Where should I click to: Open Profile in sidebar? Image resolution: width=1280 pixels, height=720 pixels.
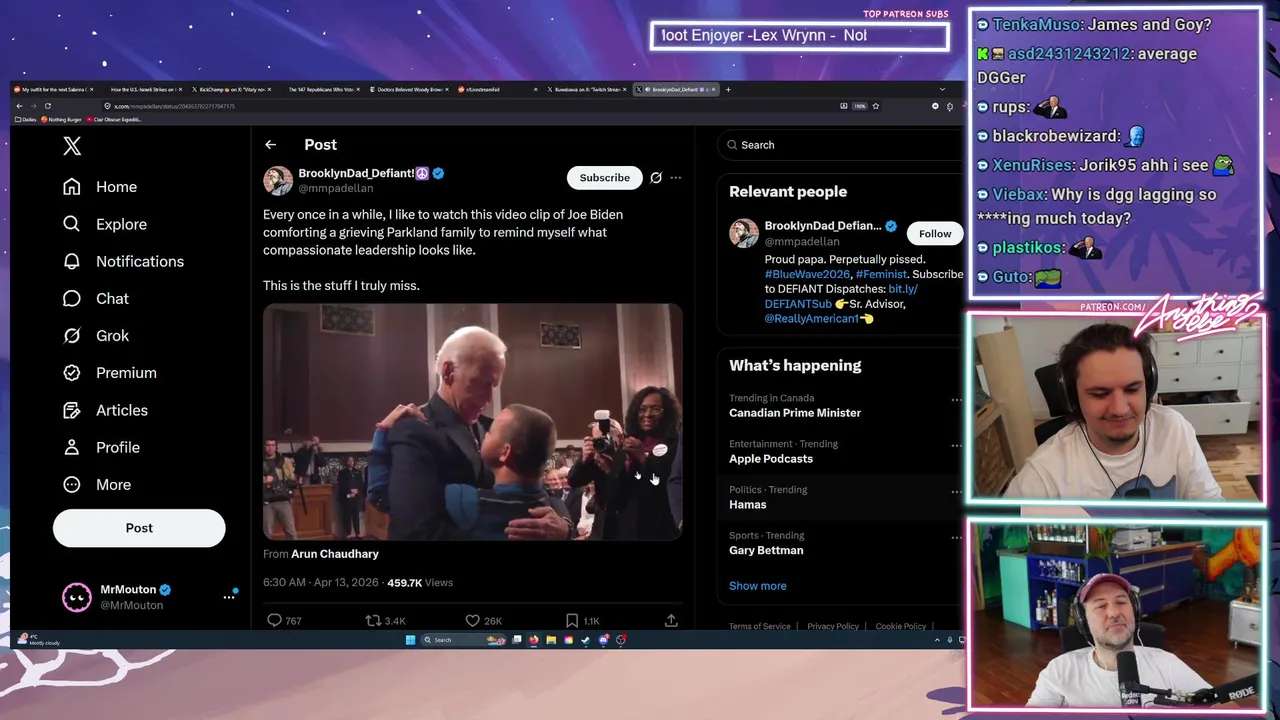coord(101,447)
